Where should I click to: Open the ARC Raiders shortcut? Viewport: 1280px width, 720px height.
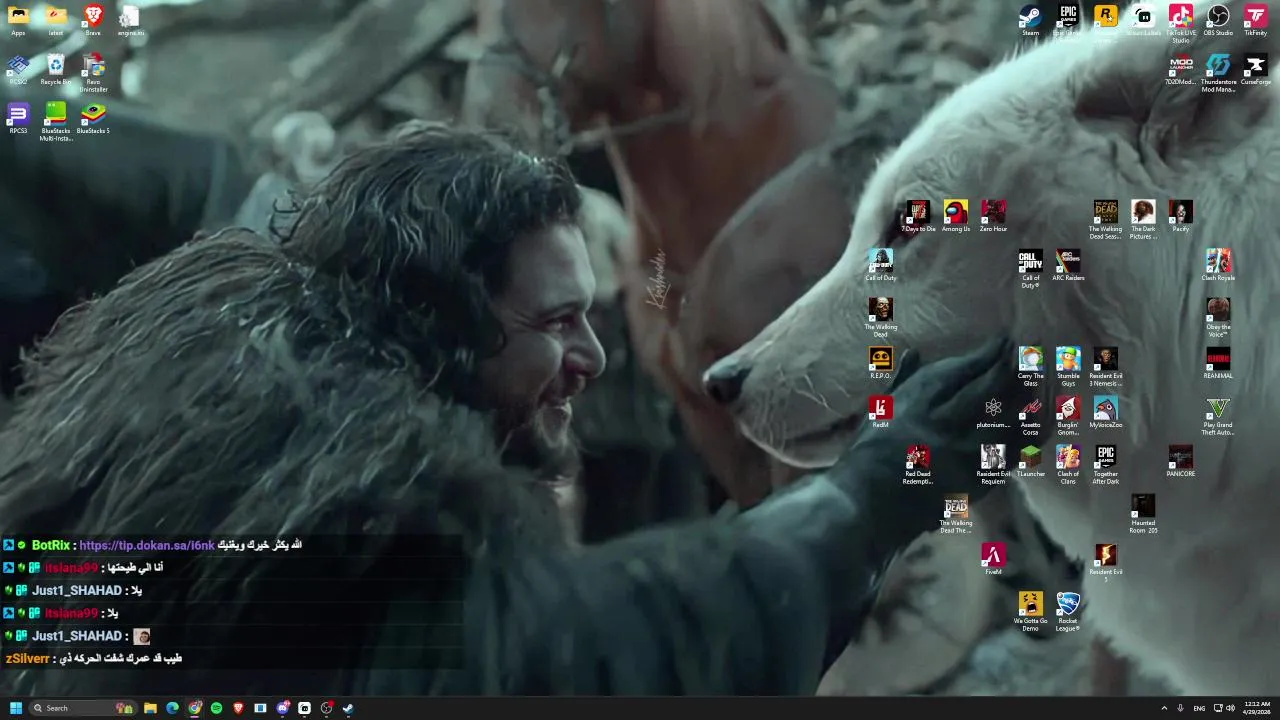pyautogui.click(x=1068, y=265)
